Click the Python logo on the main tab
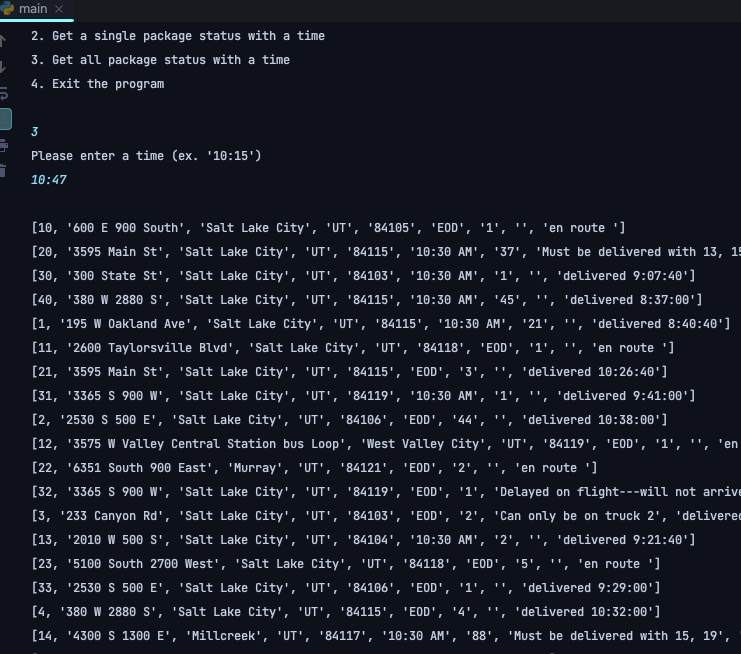 [7, 9]
